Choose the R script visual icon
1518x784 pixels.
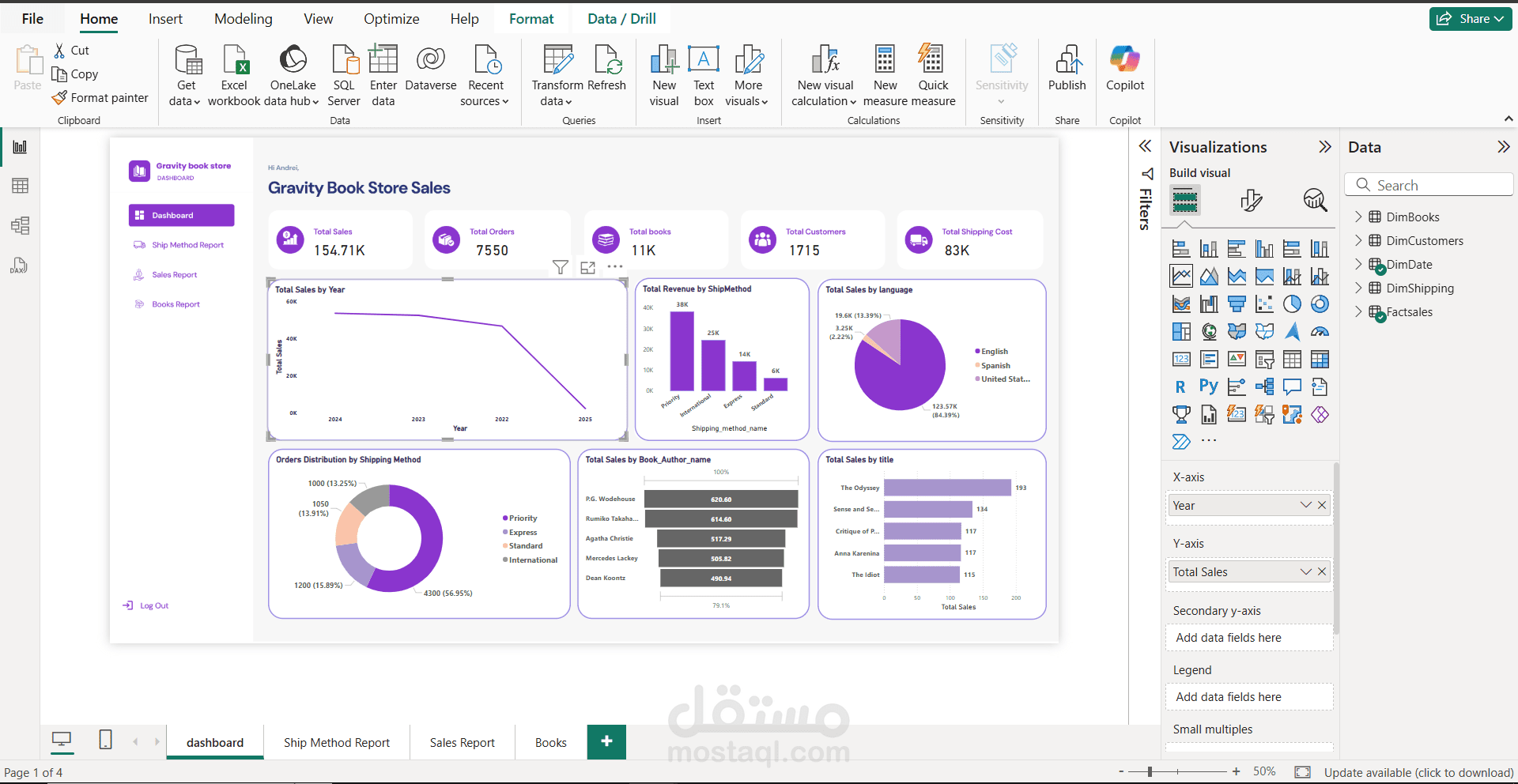(x=1181, y=386)
